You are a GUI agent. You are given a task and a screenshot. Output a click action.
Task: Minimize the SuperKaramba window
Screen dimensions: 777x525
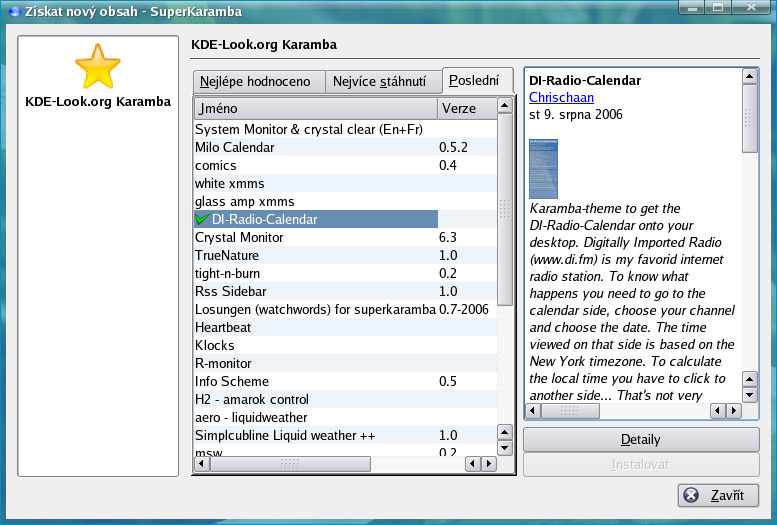692,7
